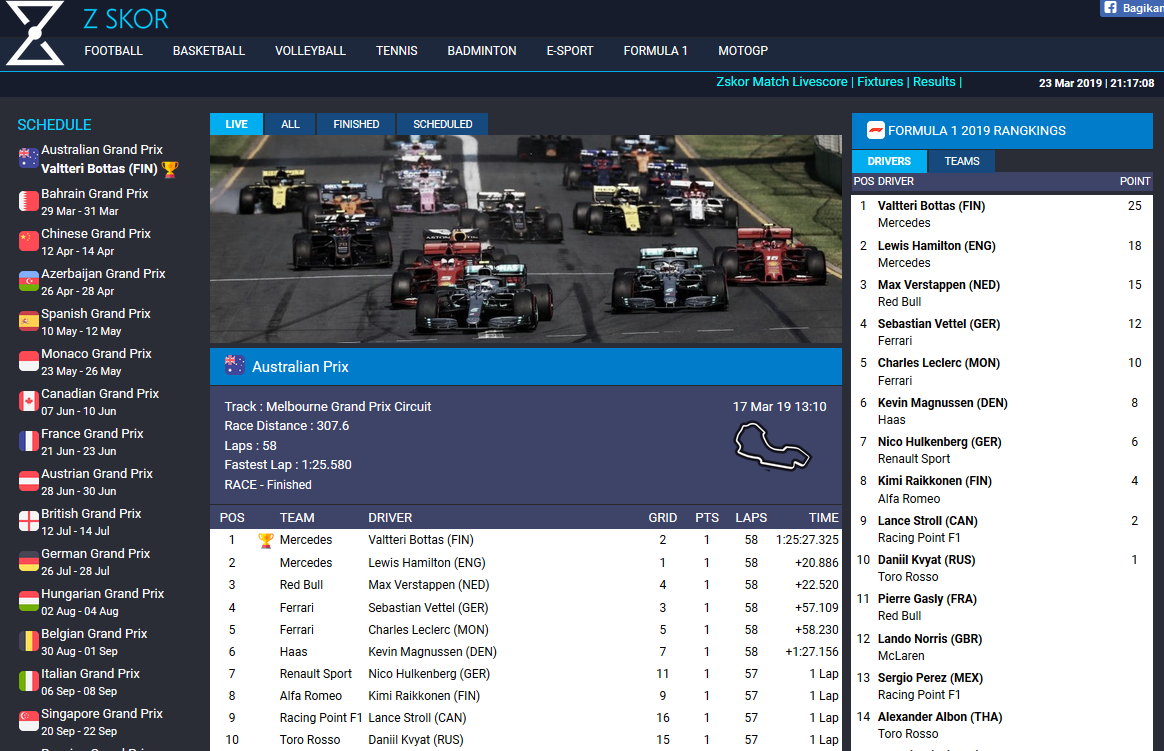Click the Bahrain flag icon
1164x751 pixels.
point(28,202)
